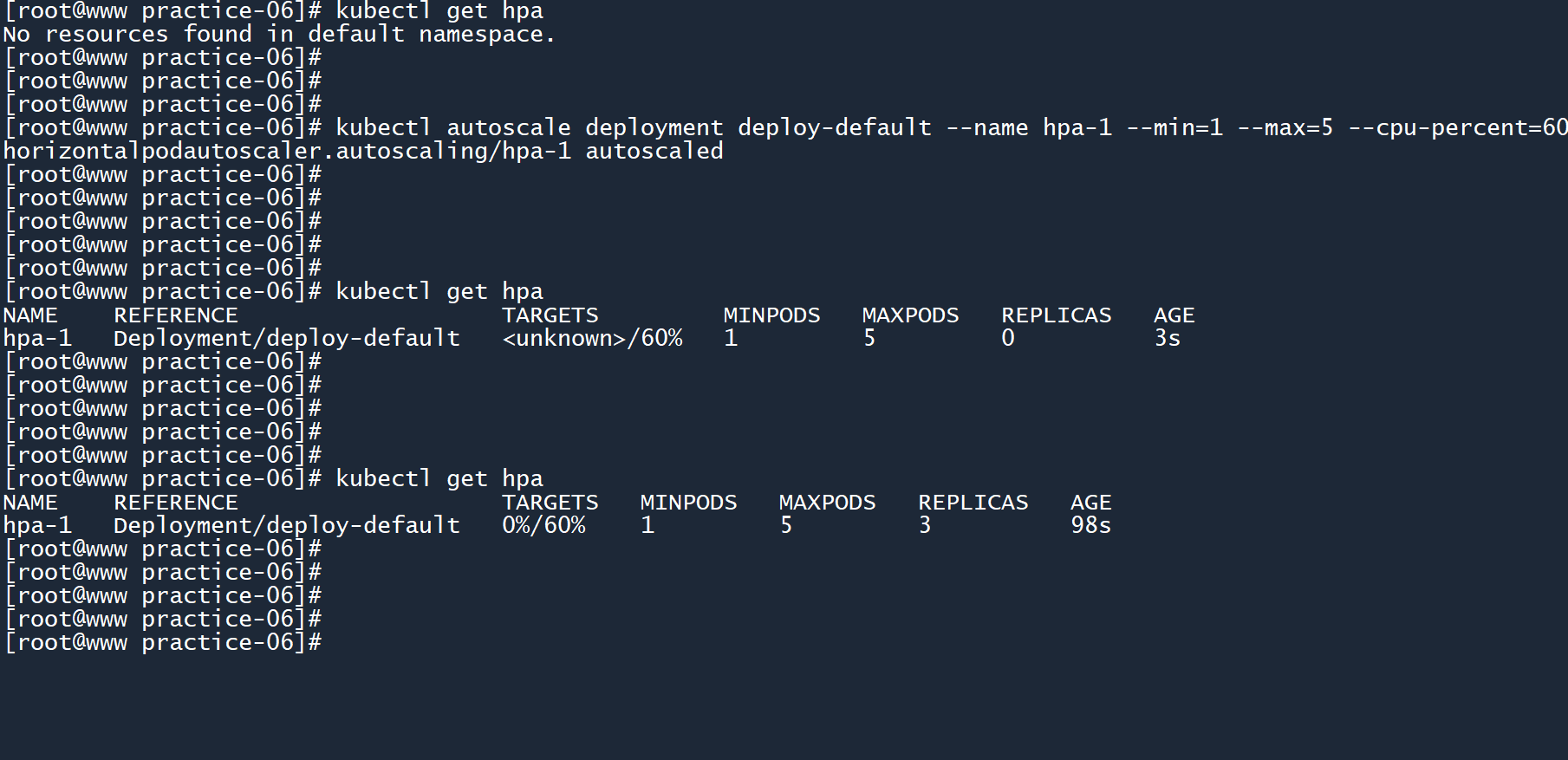Click the --min=1 flag in the command

coord(1174,128)
